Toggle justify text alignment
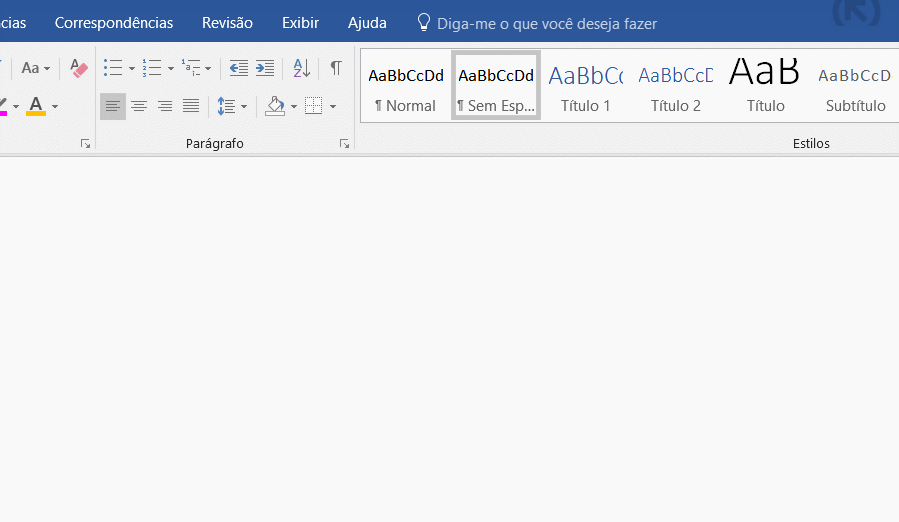Image resolution: width=899 pixels, height=522 pixels. (191, 106)
